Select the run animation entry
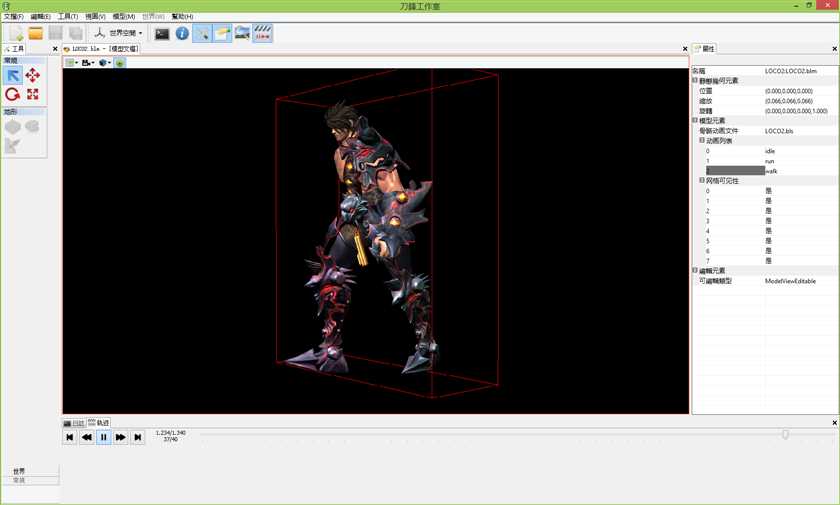Viewport: 840px width, 505px height. click(769, 161)
